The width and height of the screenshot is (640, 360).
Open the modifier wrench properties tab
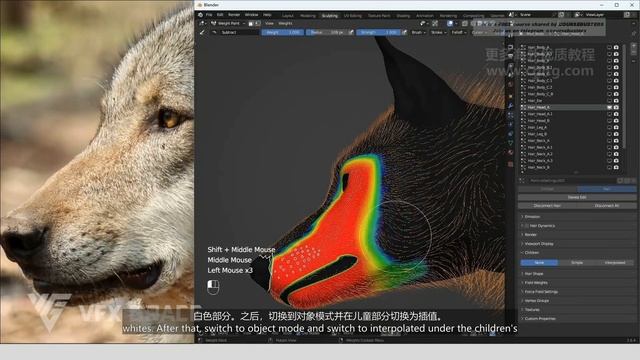pyautogui.click(x=511, y=106)
